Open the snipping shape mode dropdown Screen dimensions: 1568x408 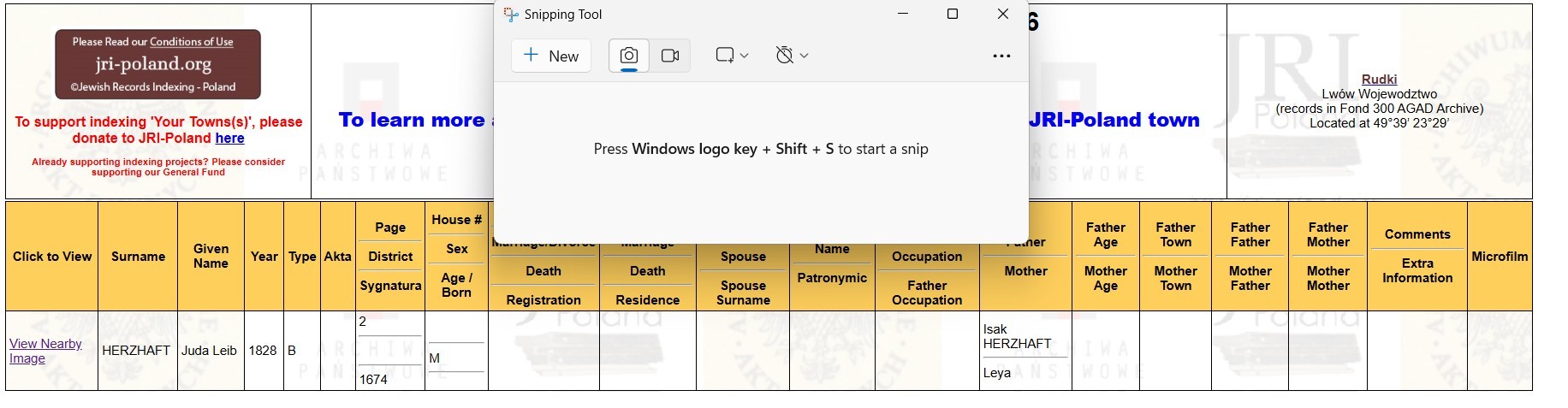pyautogui.click(x=732, y=56)
